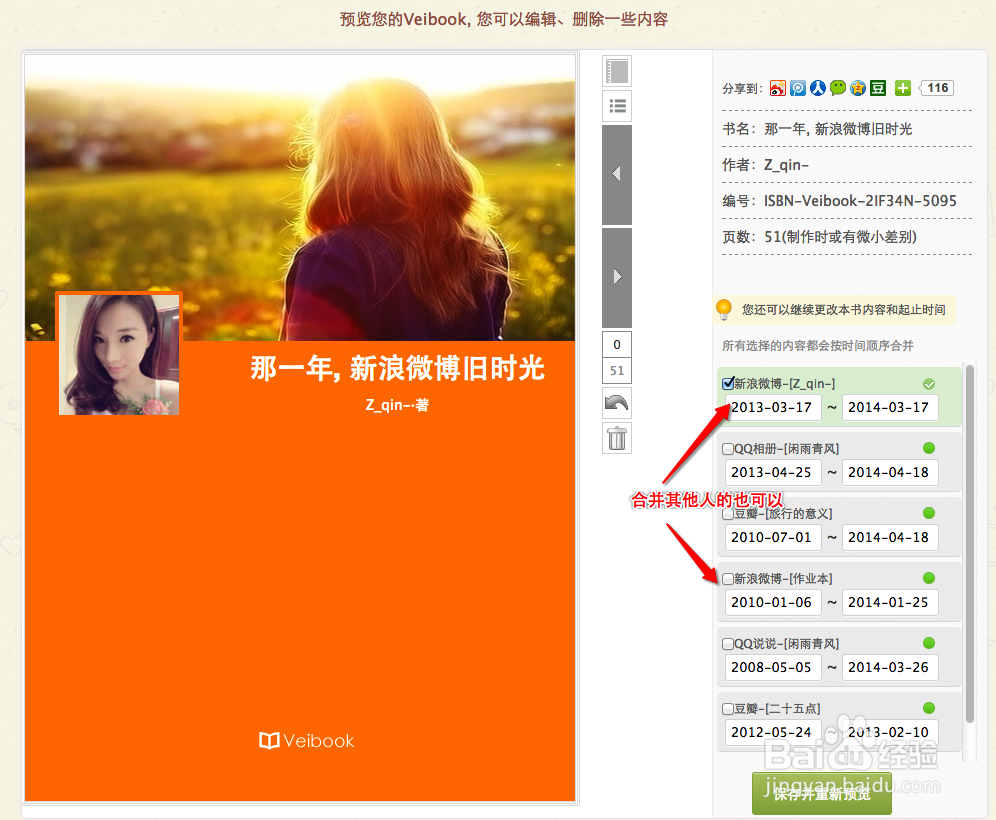Edit end date 2014-01-25 field
996x820 pixels.
pos(890,602)
